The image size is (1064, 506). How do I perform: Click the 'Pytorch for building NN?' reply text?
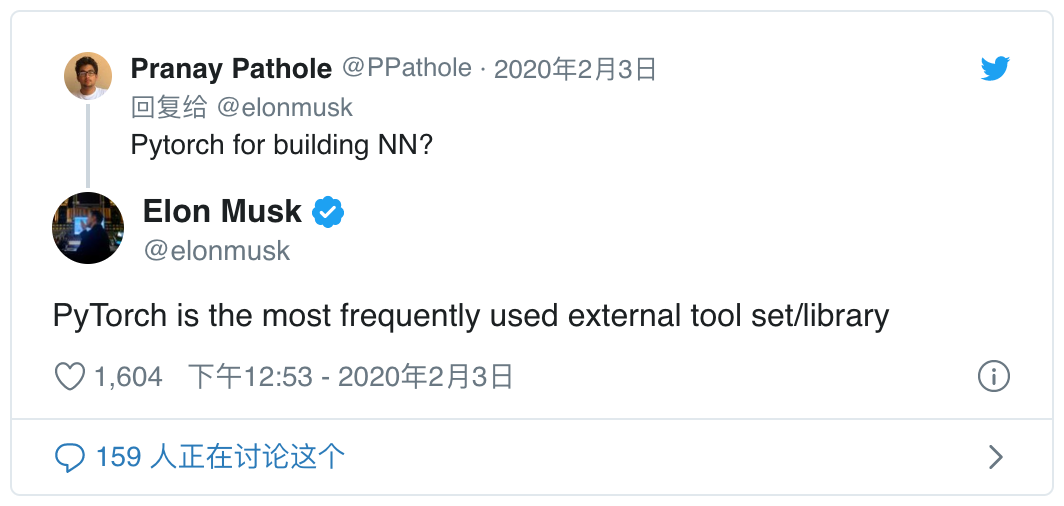pos(282,145)
